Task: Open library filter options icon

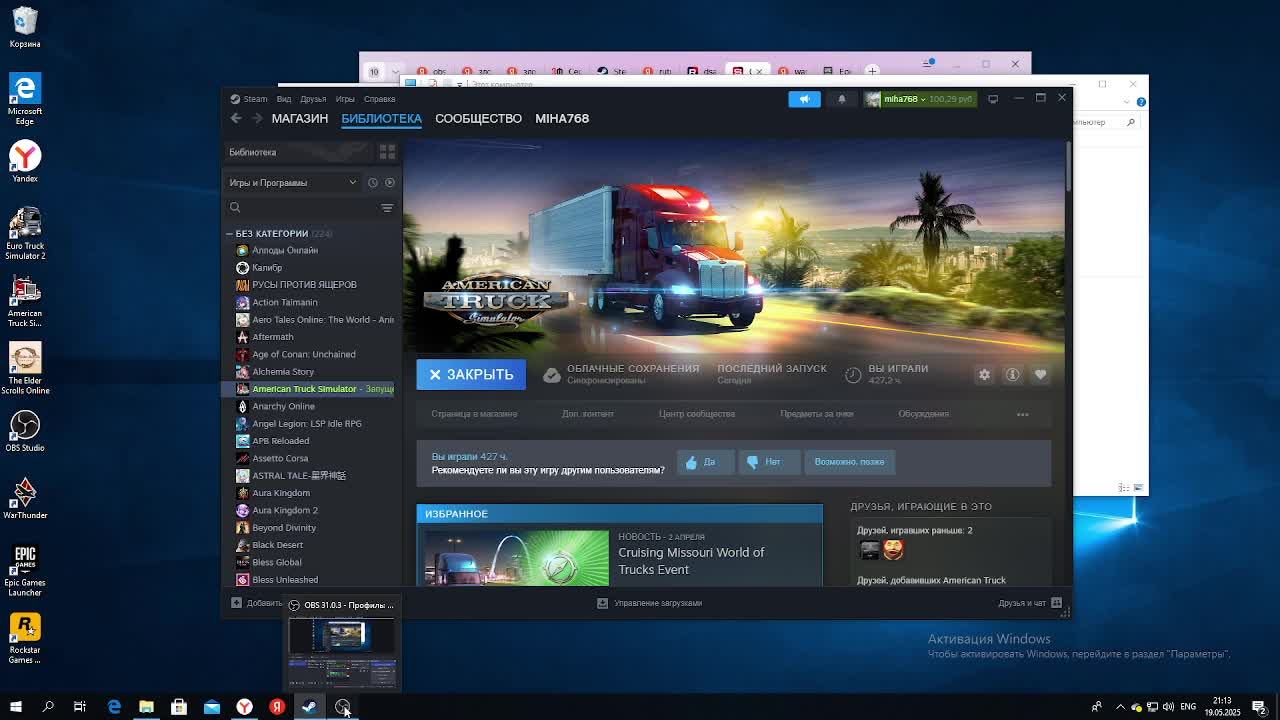Action: [387, 208]
